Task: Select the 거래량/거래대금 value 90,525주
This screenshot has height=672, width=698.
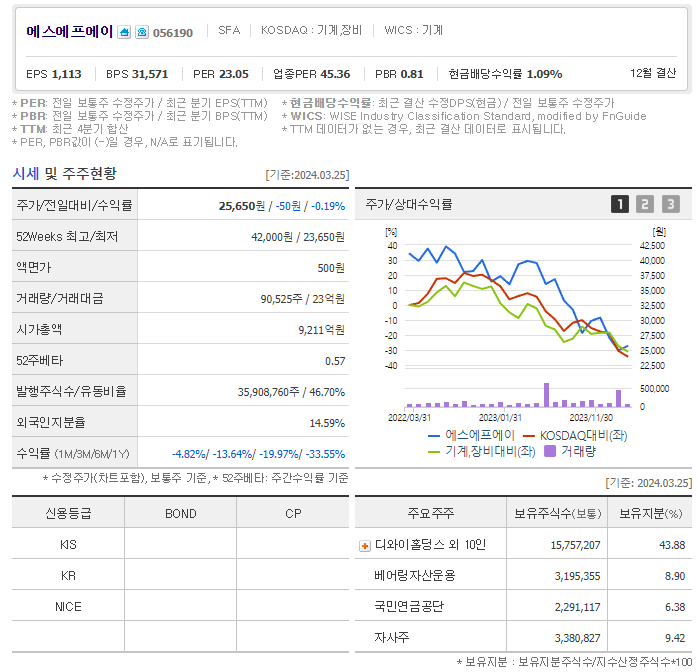Action: click(281, 299)
